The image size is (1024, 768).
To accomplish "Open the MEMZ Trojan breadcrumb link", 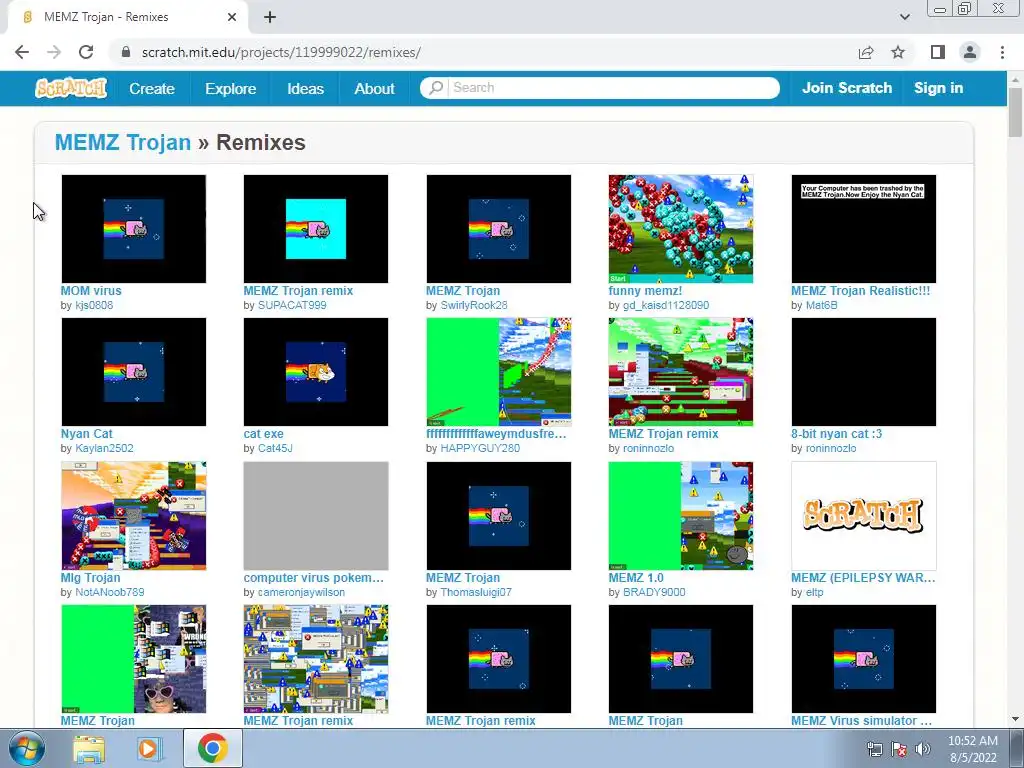I will coord(123,142).
